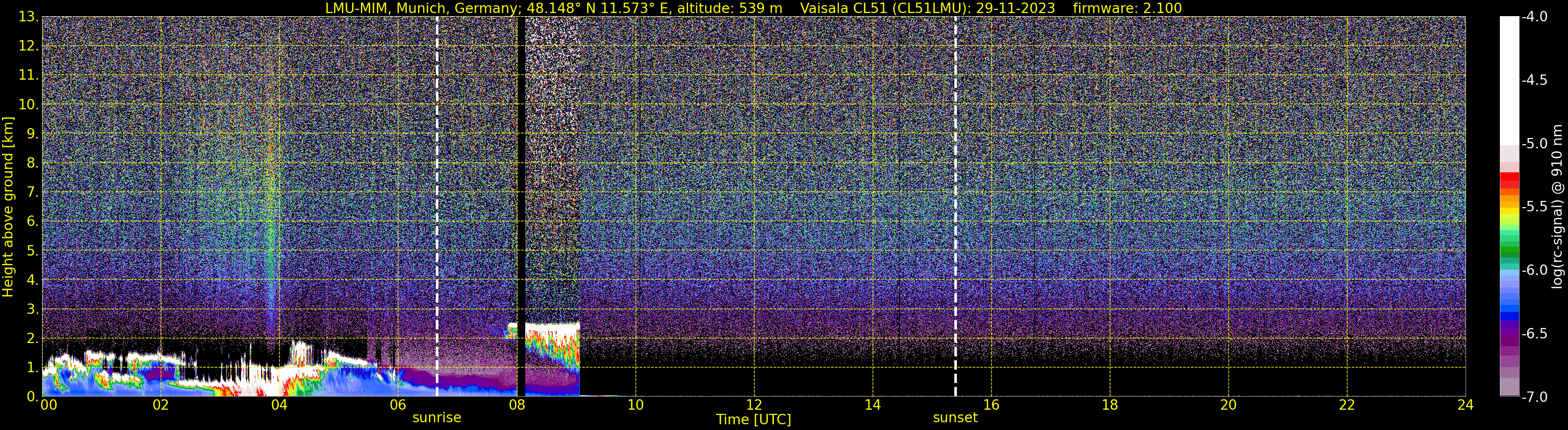Screen dimensions: 1568x430
Task: Click the Time [UTC] axis label
Action: coord(754,420)
